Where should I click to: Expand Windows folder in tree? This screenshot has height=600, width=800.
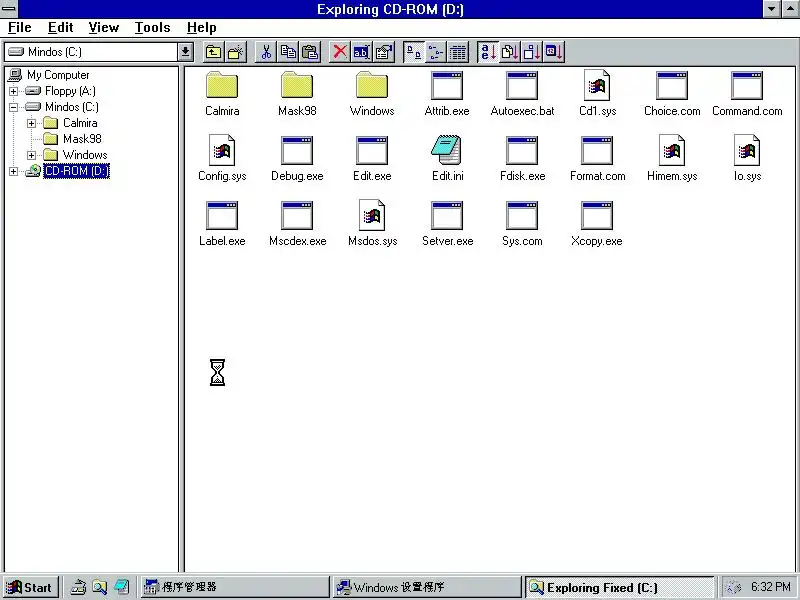32,155
